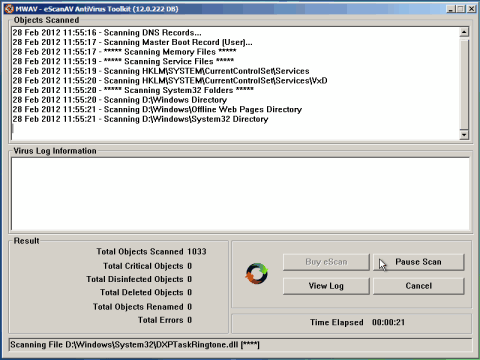Select the 'Scanning Service Files' log line
This screenshot has height=360, width=480.
[x=123, y=62]
